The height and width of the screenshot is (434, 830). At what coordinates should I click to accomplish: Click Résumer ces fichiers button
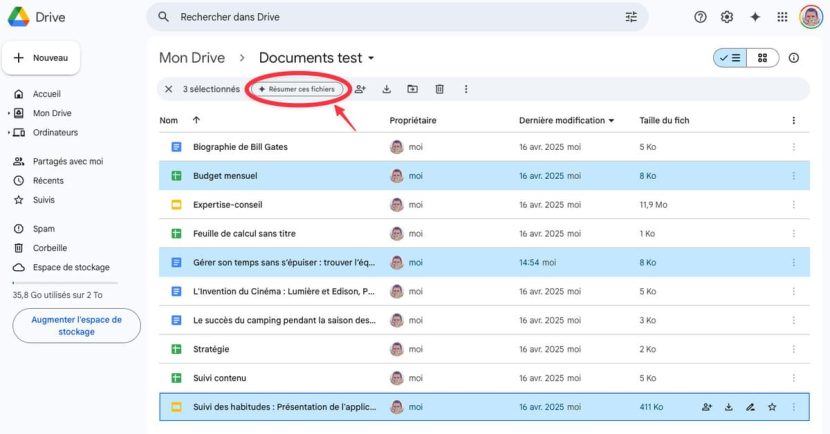click(296, 89)
